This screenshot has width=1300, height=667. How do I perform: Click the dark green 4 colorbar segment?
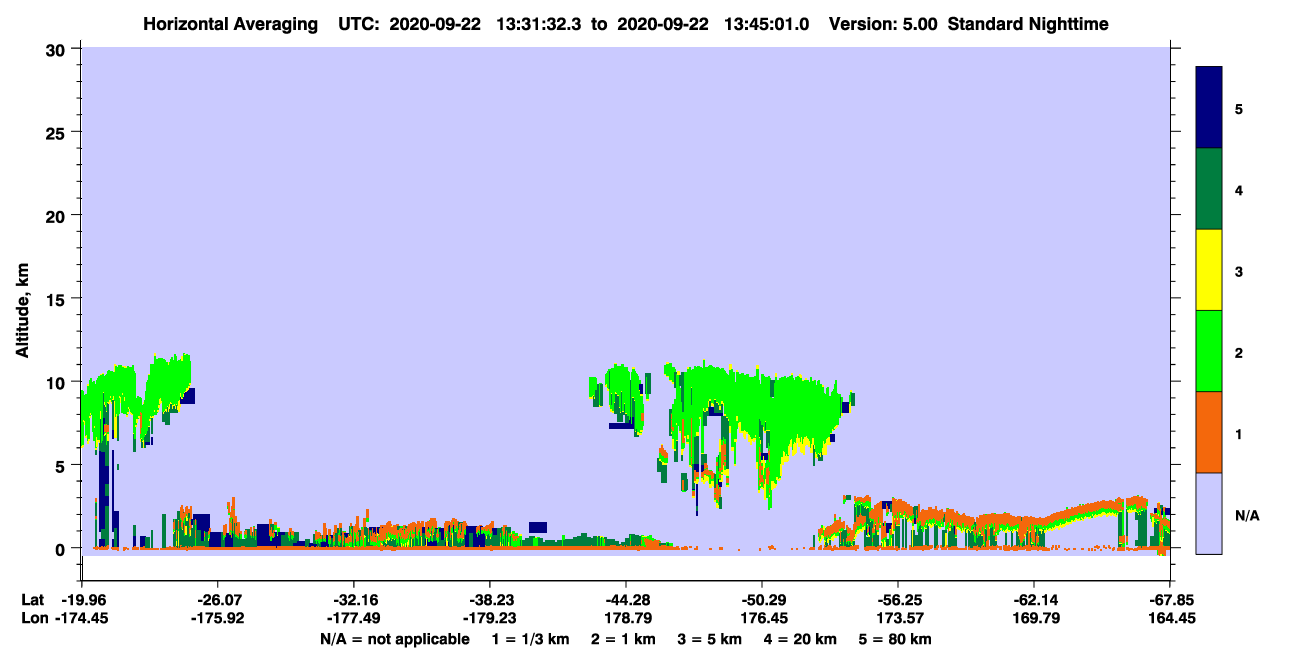[1209, 189]
